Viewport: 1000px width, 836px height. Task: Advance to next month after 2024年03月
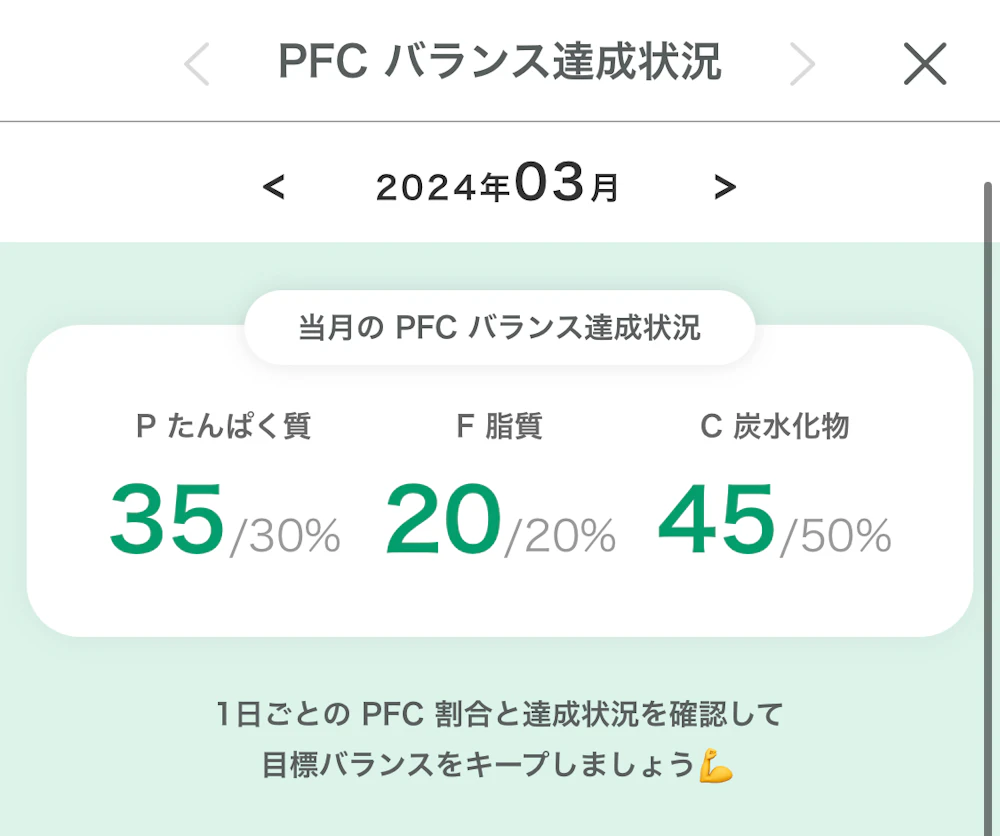point(725,186)
